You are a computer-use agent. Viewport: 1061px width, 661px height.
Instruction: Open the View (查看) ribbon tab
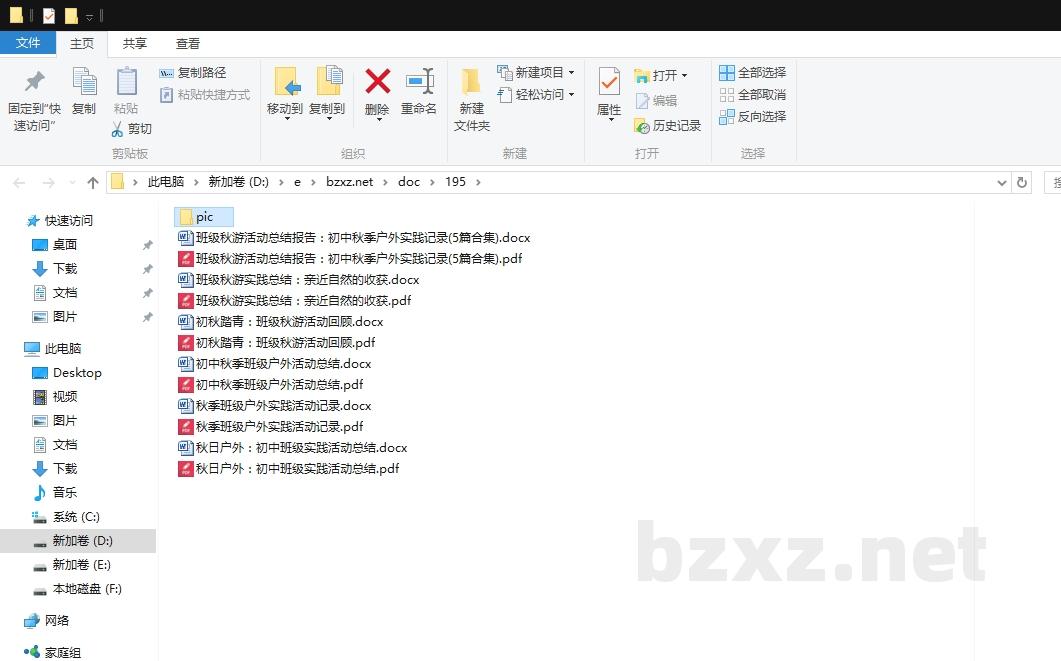pyautogui.click(x=188, y=44)
